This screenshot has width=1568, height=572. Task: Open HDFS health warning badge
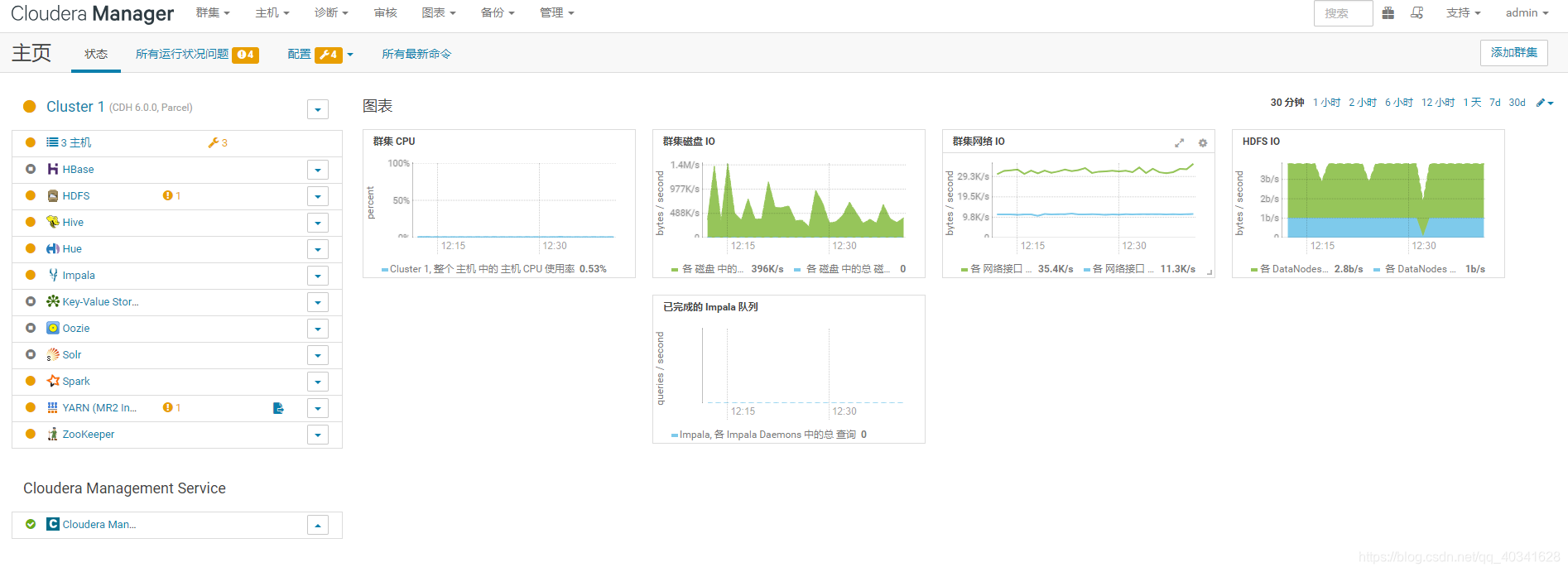pyautogui.click(x=171, y=195)
